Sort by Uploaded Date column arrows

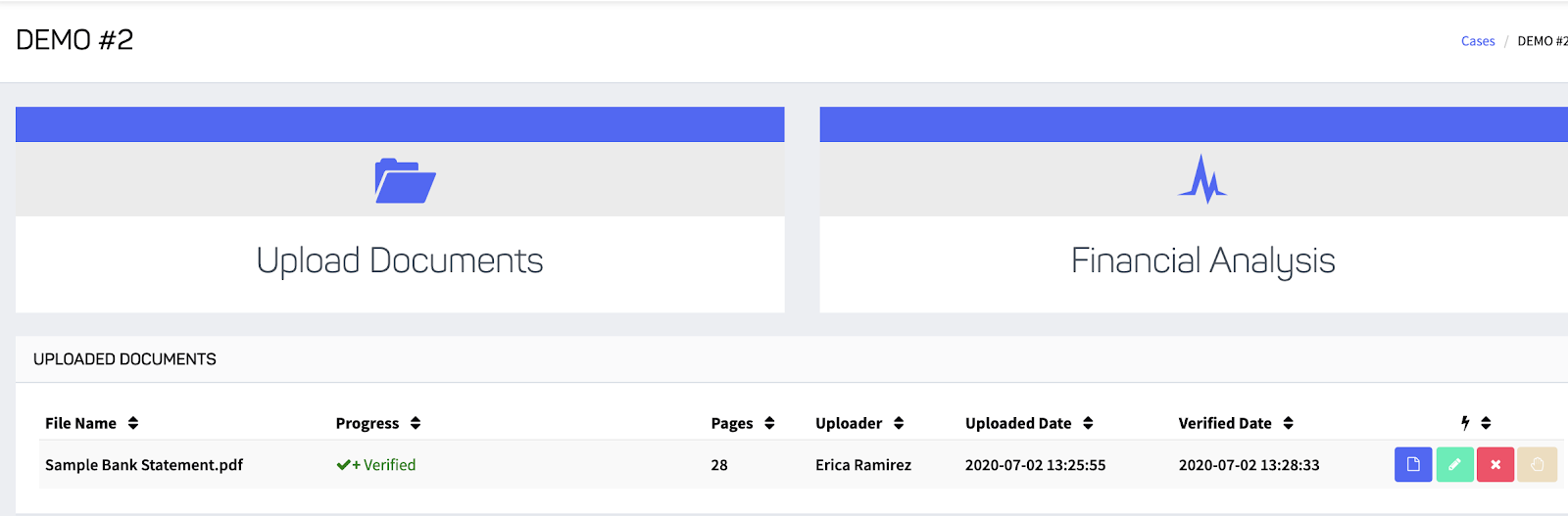1088,423
